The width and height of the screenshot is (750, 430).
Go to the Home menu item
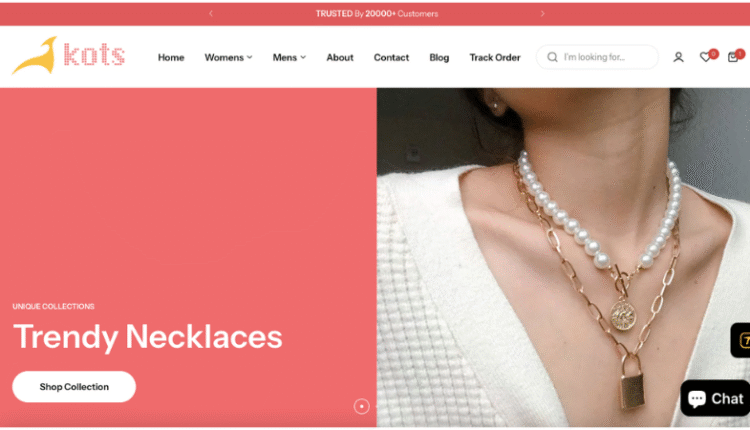171,57
